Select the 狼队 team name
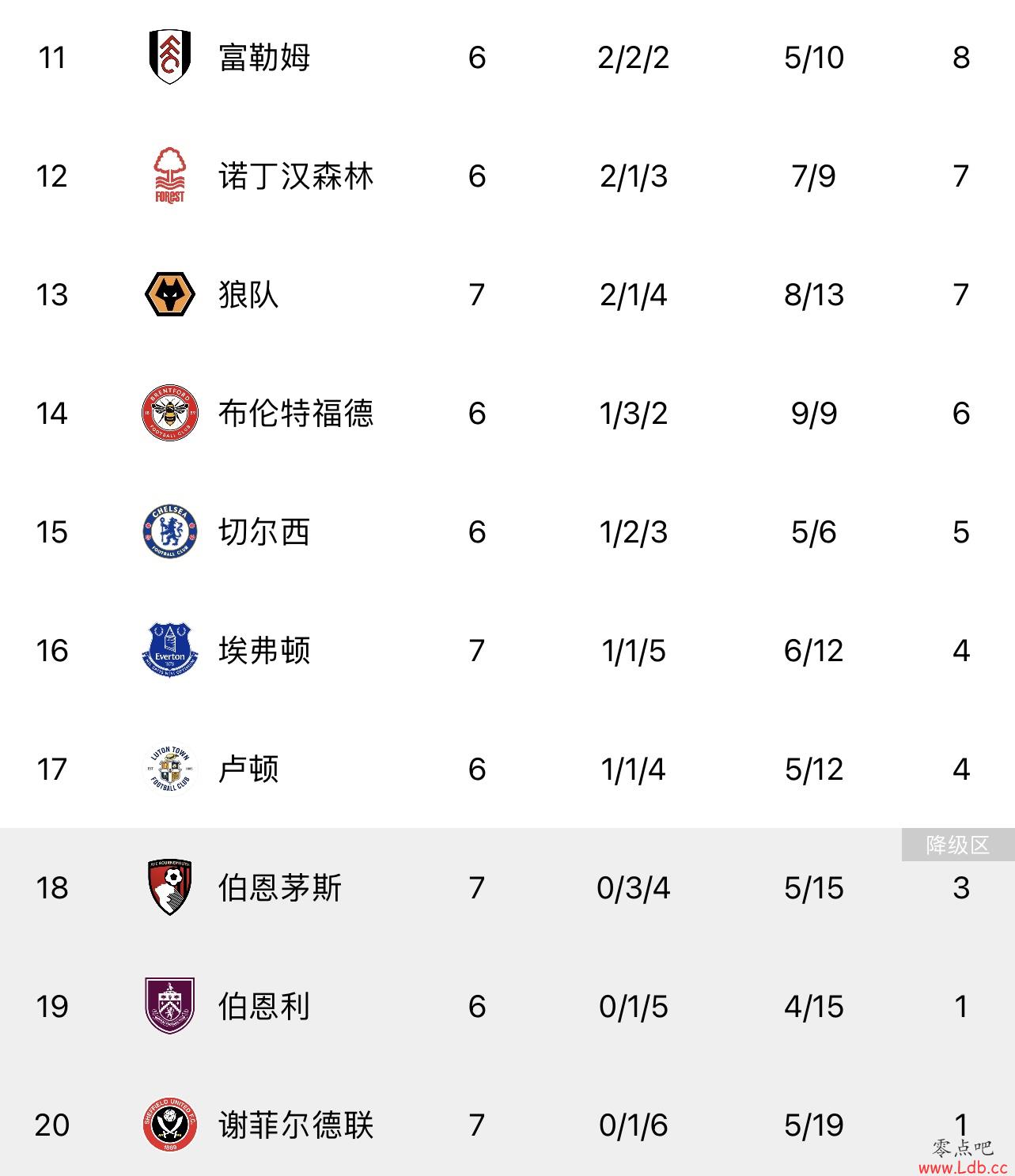The image size is (1015, 1176). (248, 294)
